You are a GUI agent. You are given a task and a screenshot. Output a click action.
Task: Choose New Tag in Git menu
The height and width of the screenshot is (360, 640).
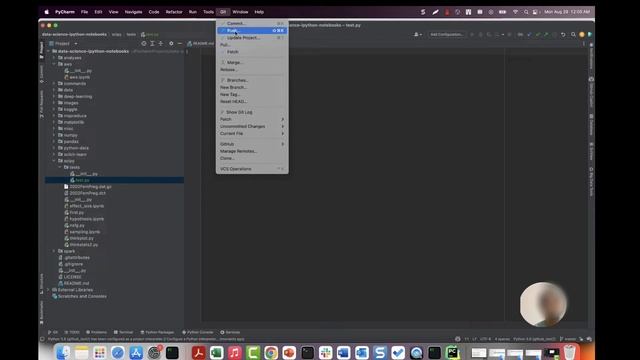252,94
